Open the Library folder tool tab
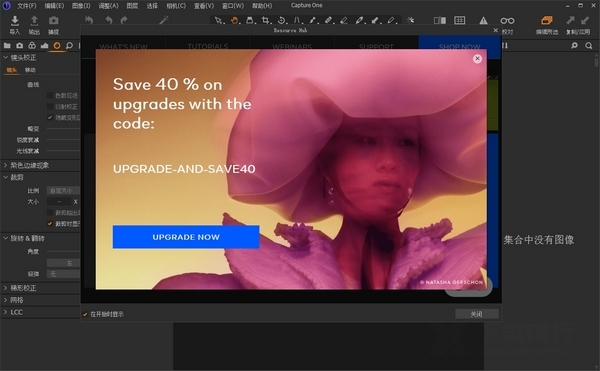The width and height of the screenshot is (600, 371). click(x=7, y=46)
